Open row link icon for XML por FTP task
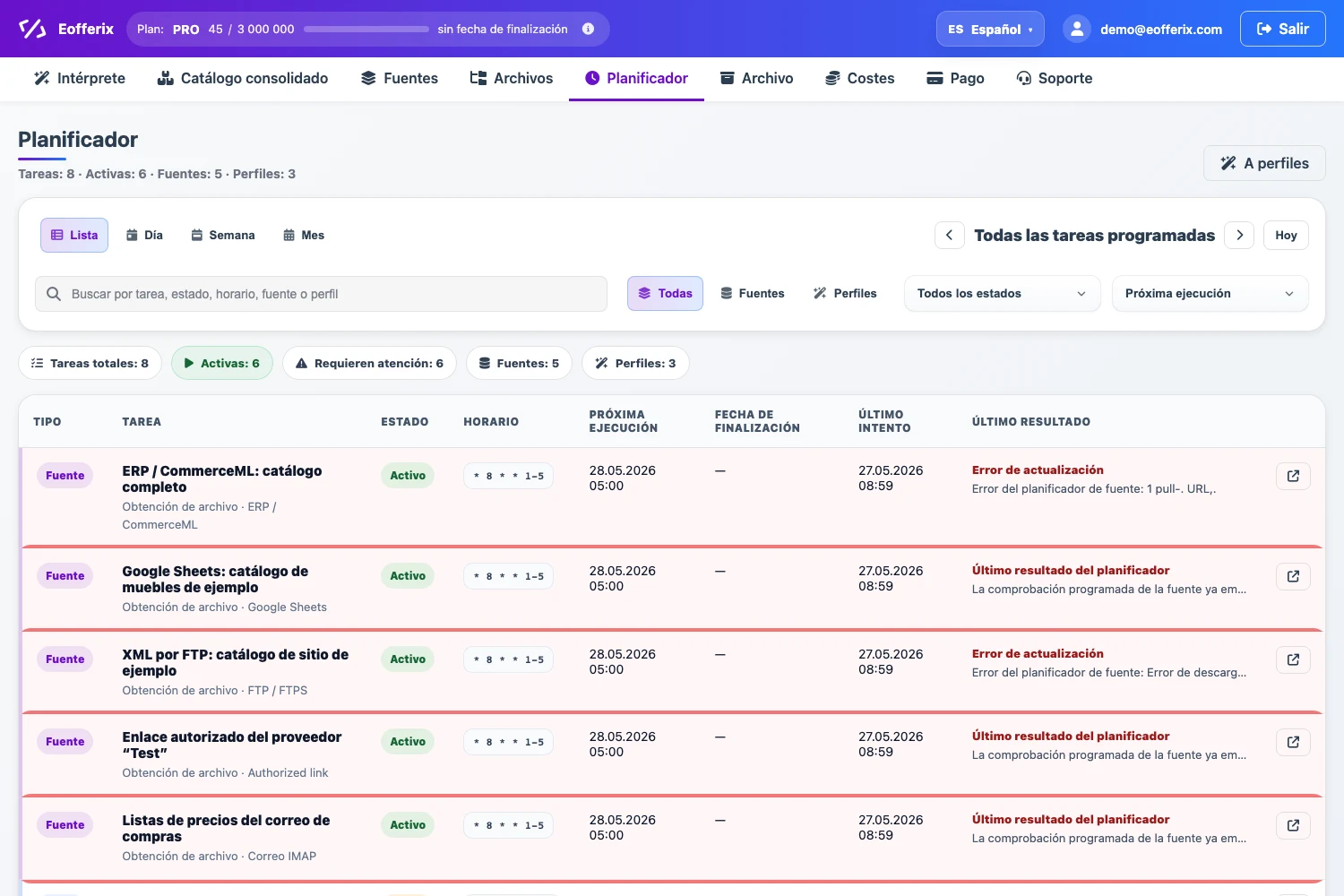Screen dimensions: 1344x896 [x=1293, y=659]
